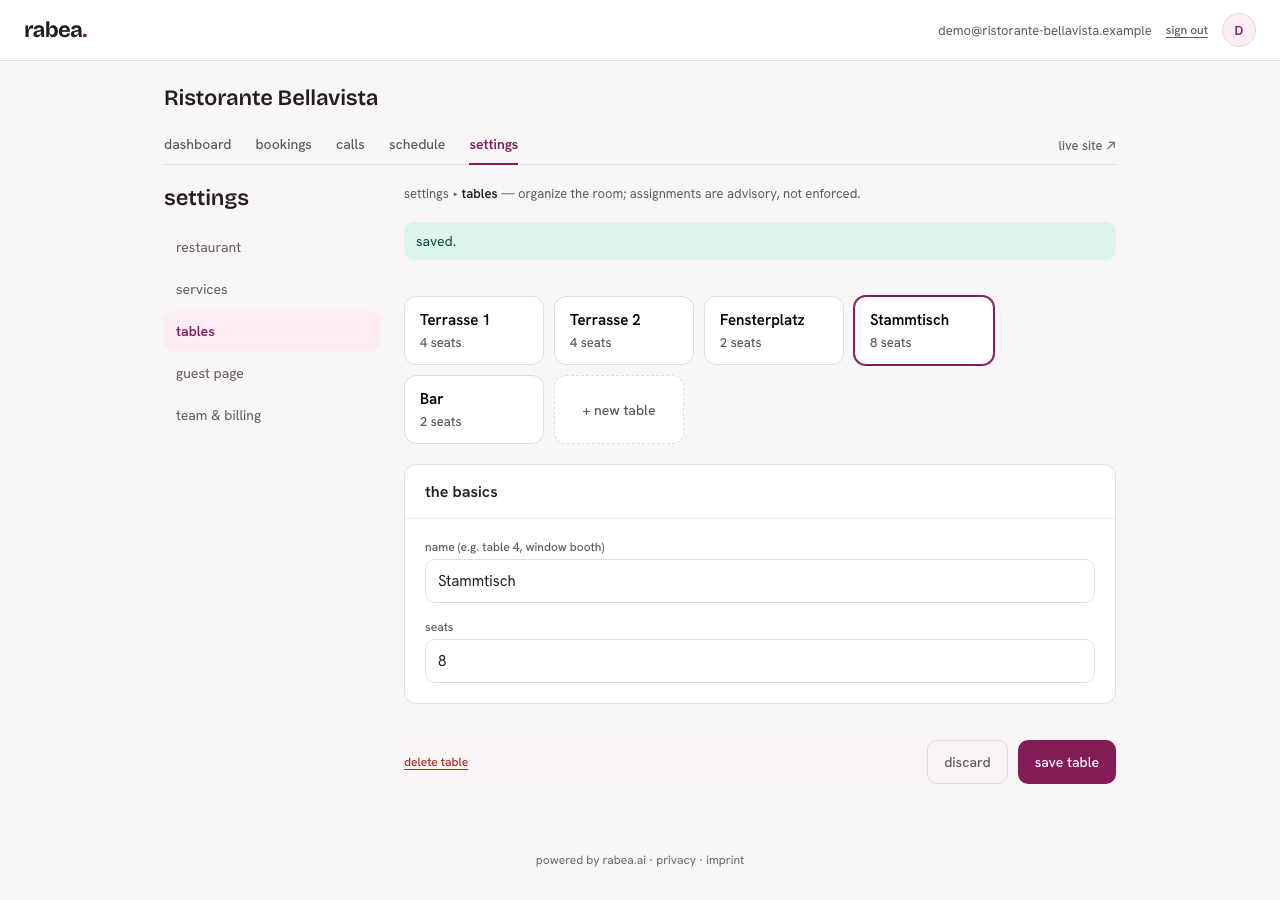Image resolution: width=1280 pixels, height=900 pixels.
Task: Click the seats input field
Action: (x=760, y=661)
